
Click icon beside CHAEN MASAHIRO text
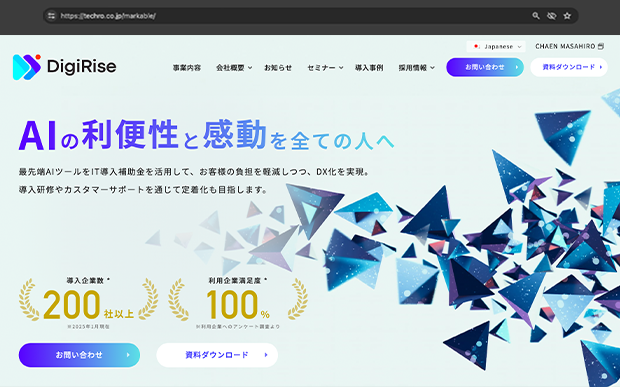pyautogui.click(x=601, y=46)
